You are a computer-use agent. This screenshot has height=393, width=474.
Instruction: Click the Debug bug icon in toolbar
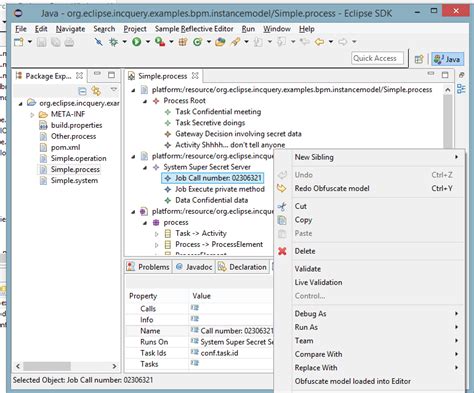tap(114, 42)
